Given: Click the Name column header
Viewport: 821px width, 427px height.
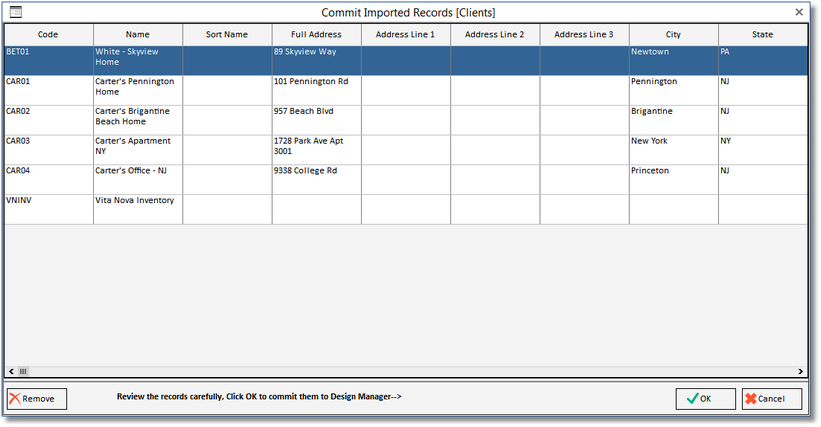Looking at the screenshot, I should tap(138, 35).
